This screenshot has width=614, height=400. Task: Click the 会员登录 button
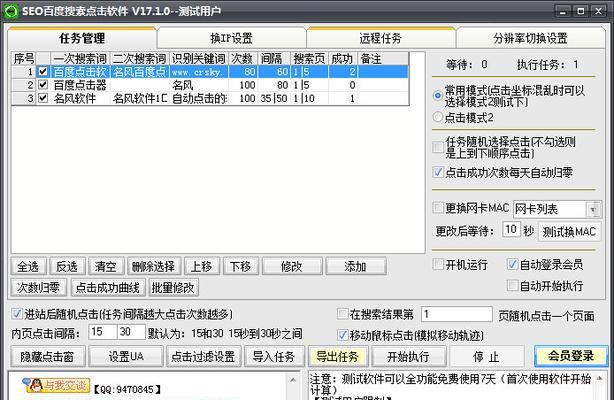(571, 356)
